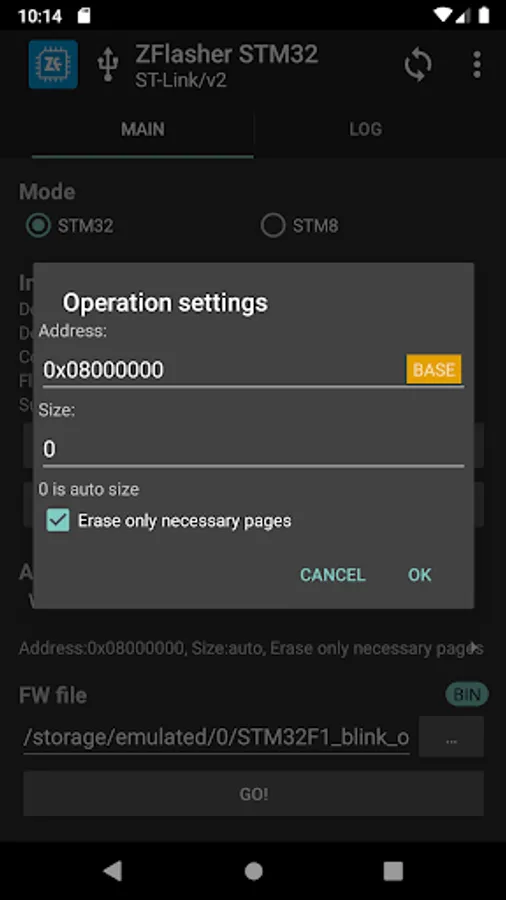The height and width of the screenshot is (900, 506).
Task: Tap the BIN file type badge
Action: click(467, 695)
